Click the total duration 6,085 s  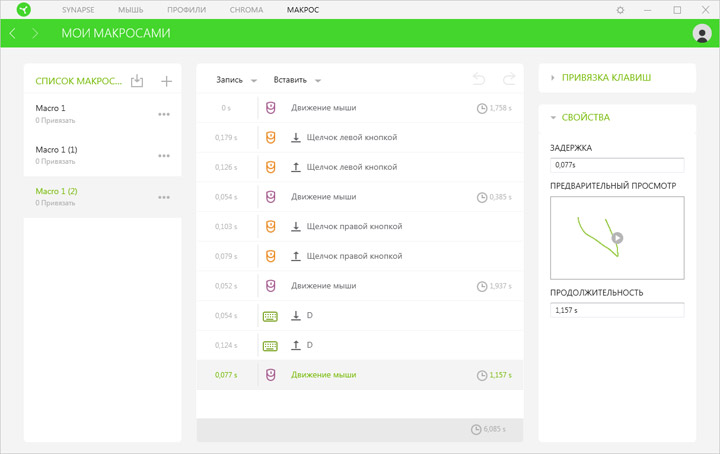pos(495,429)
